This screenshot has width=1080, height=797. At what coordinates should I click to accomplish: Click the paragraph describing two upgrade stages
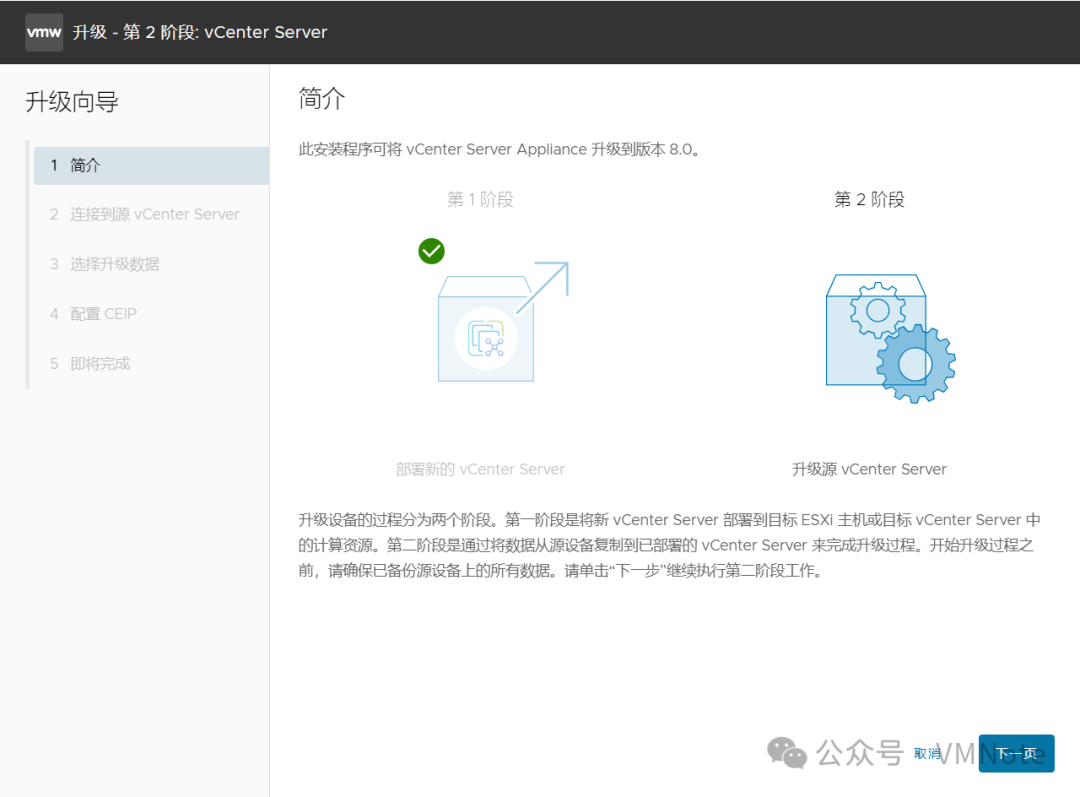point(669,545)
